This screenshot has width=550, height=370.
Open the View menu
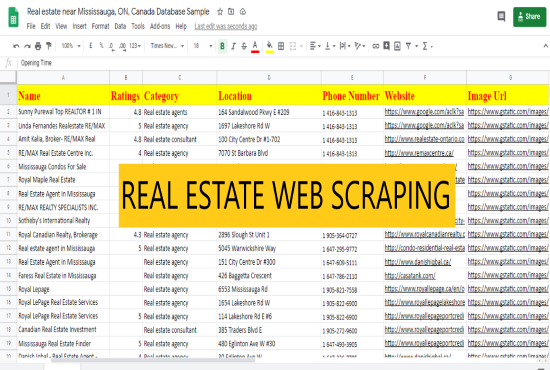tap(61, 26)
